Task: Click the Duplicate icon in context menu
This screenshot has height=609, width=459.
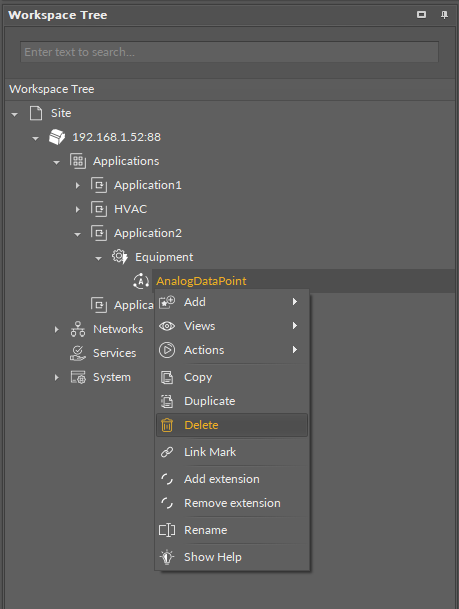Action: point(167,401)
